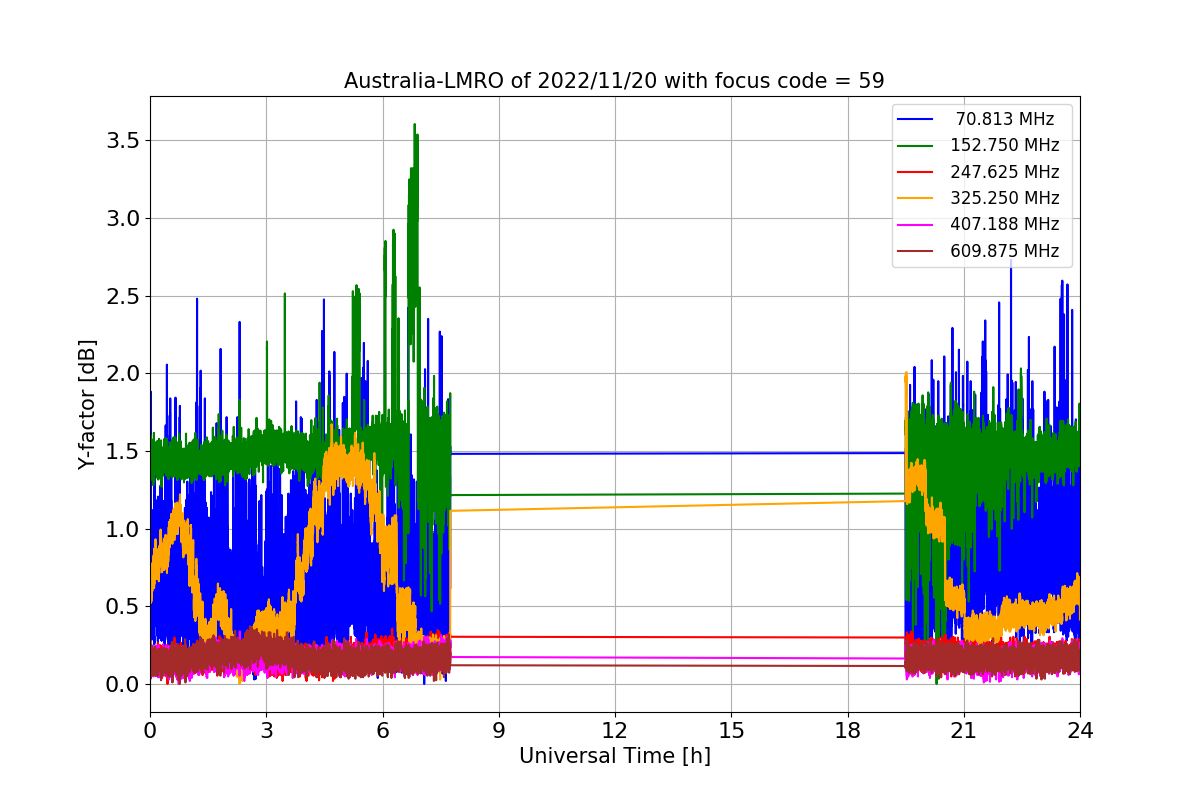Click y-axis tick label 2.5
Viewport: 1200px width, 800px height.
pos(122,296)
